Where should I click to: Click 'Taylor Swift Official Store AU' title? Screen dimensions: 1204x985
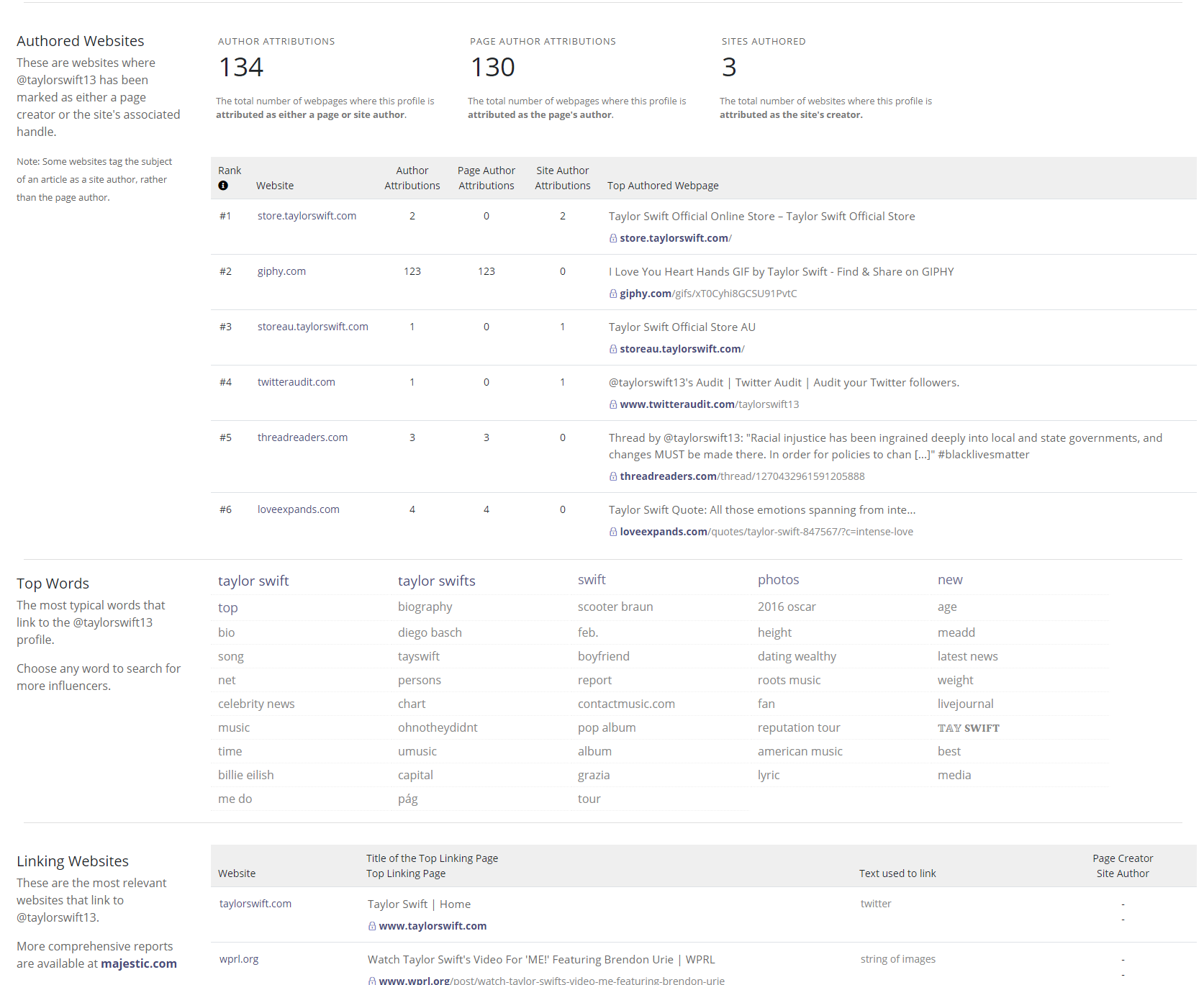[x=682, y=327]
